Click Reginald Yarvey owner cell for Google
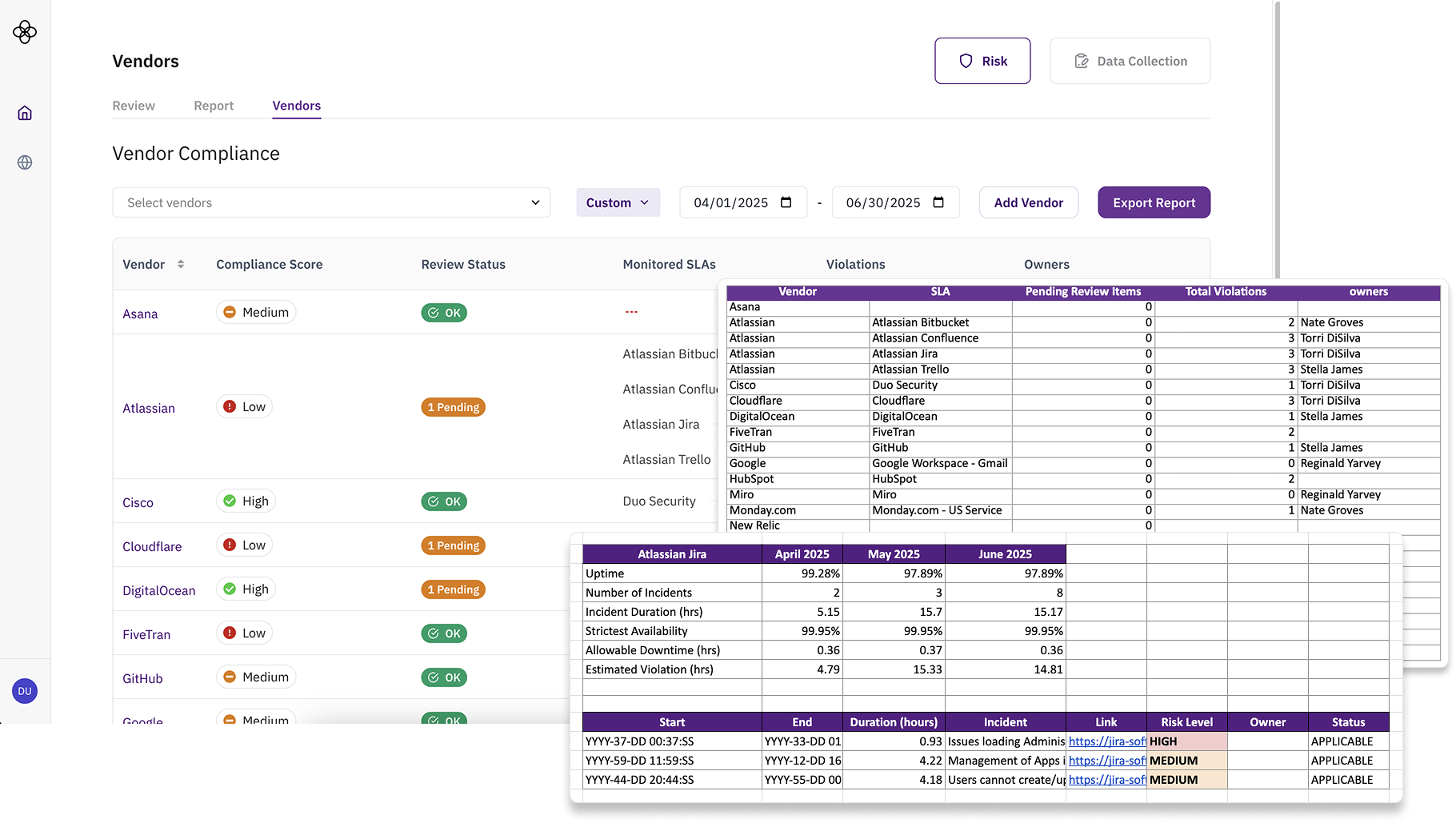1456x823 pixels. point(1369,463)
